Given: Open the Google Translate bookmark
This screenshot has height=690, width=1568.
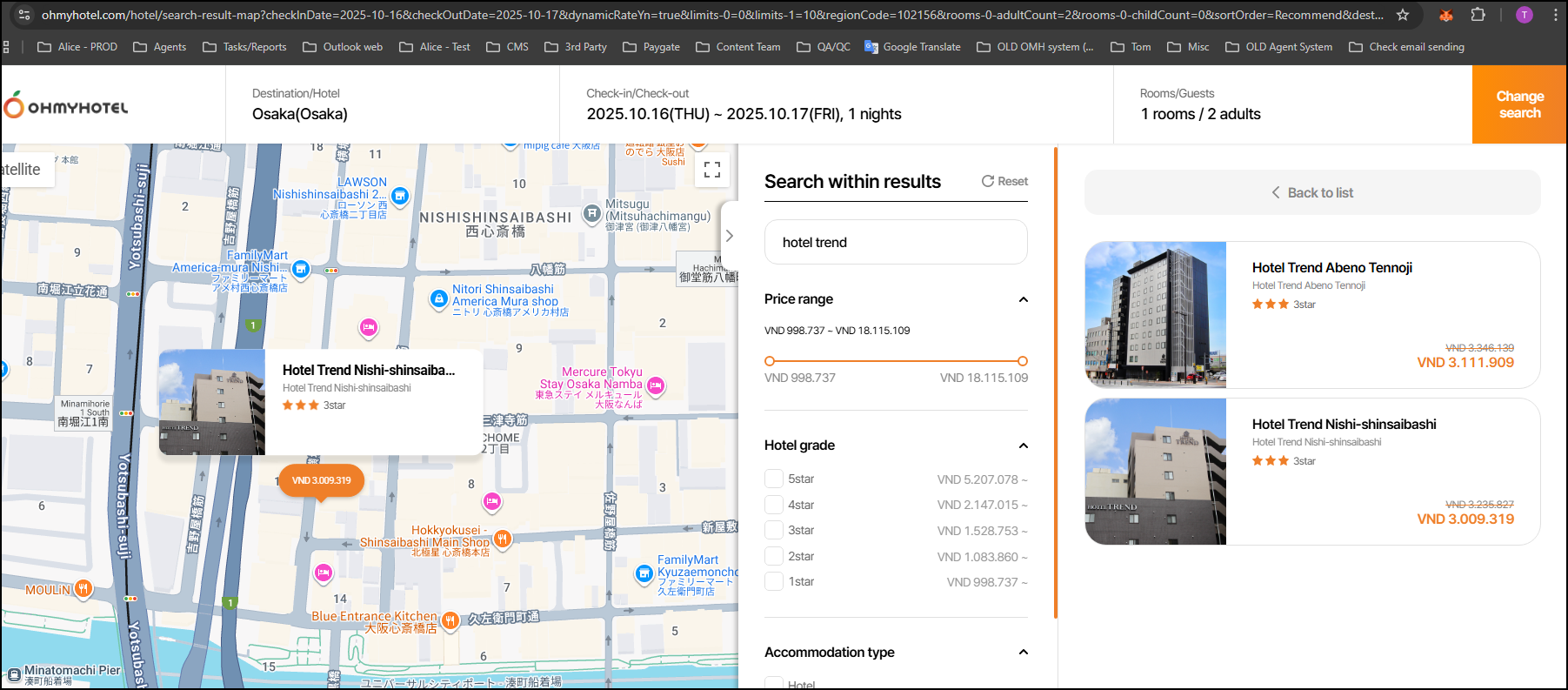Looking at the screenshot, I should 912,47.
